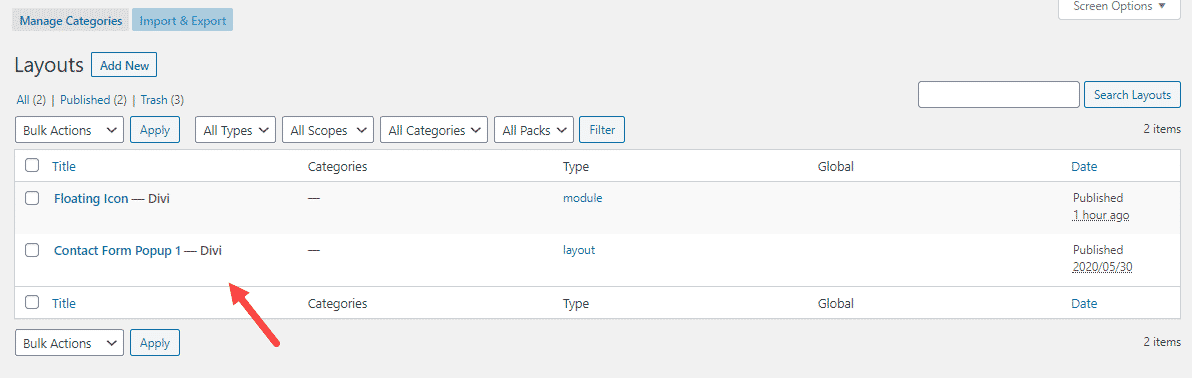Click the top Apply button
This screenshot has width=1192, height=378.
pos(155,130)
